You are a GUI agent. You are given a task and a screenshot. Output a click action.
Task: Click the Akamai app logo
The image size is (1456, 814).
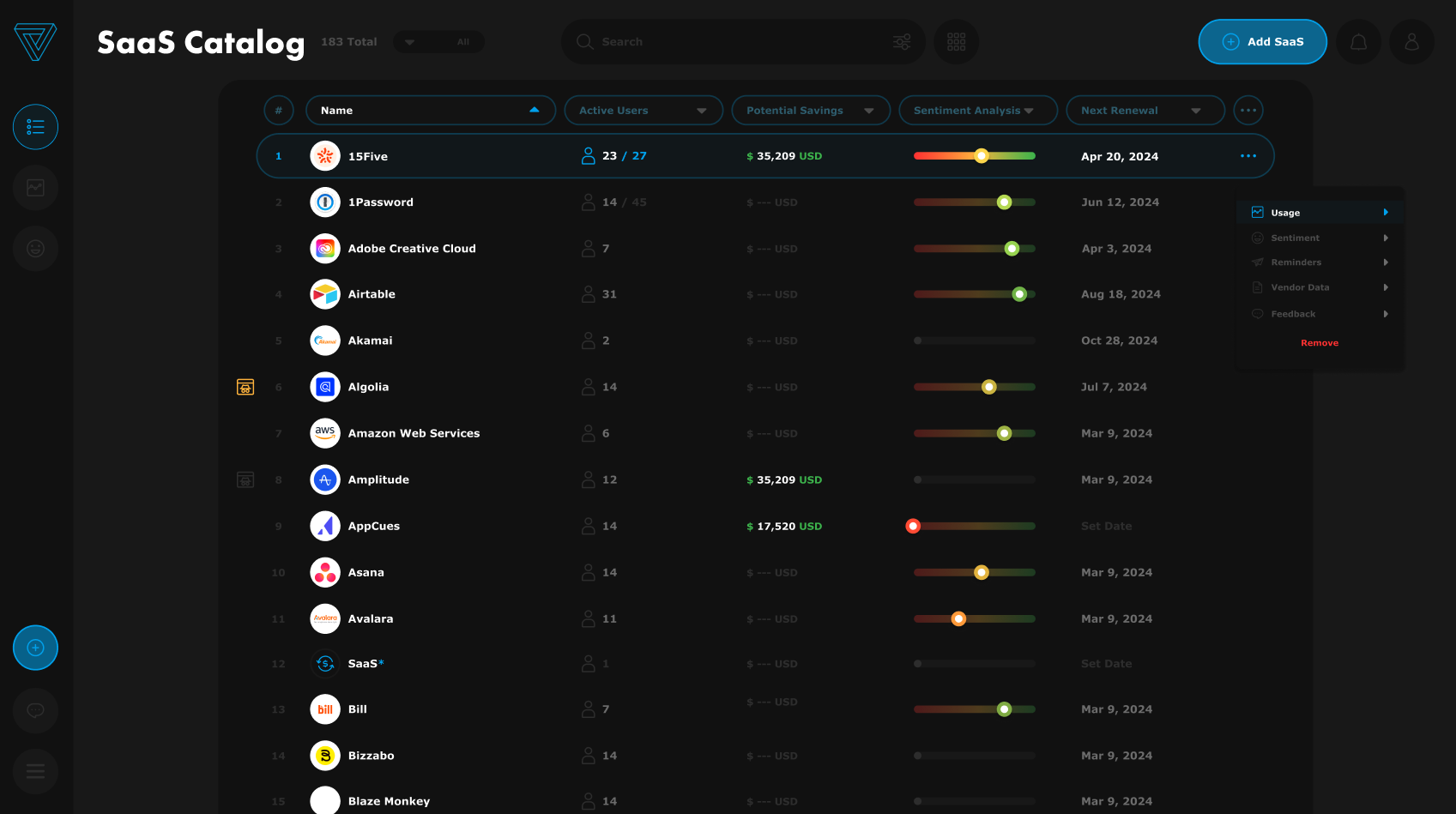pos(325,341)
